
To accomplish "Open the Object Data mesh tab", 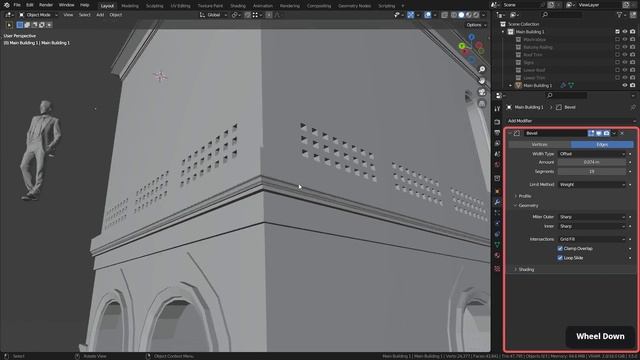I will tap(497, 244).
